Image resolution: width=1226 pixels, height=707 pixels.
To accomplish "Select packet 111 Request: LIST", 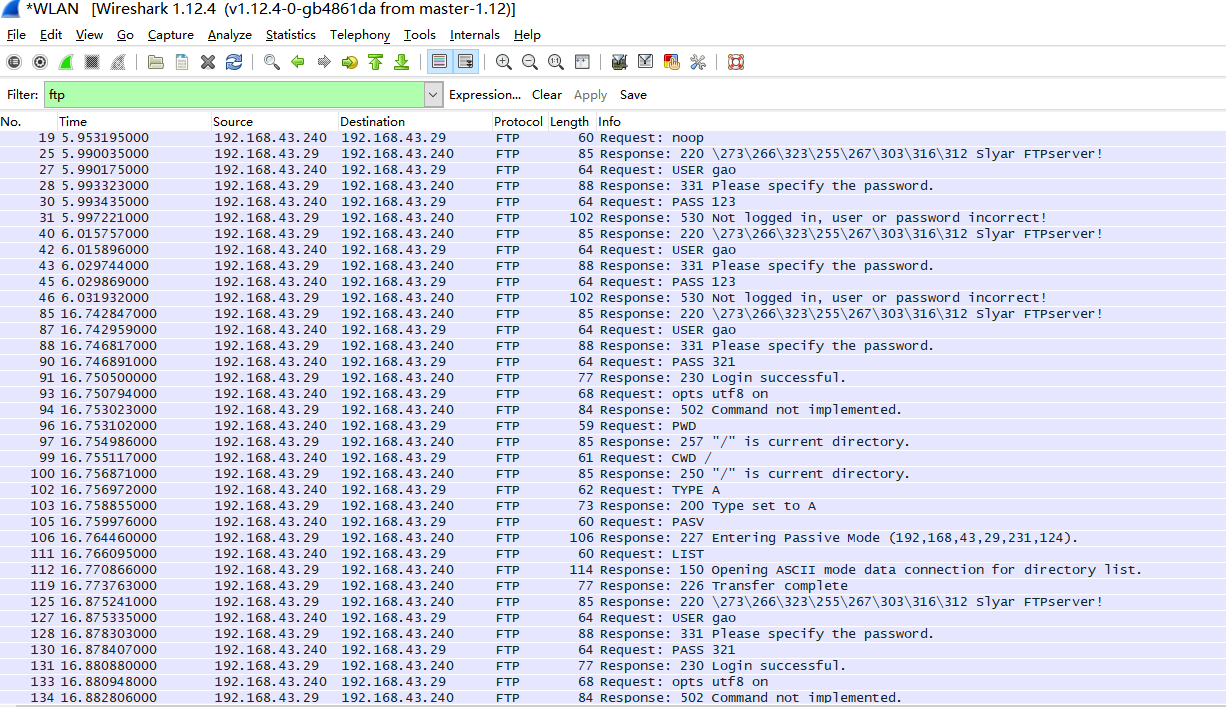I will pyautogui.click(x=613, y=554).
